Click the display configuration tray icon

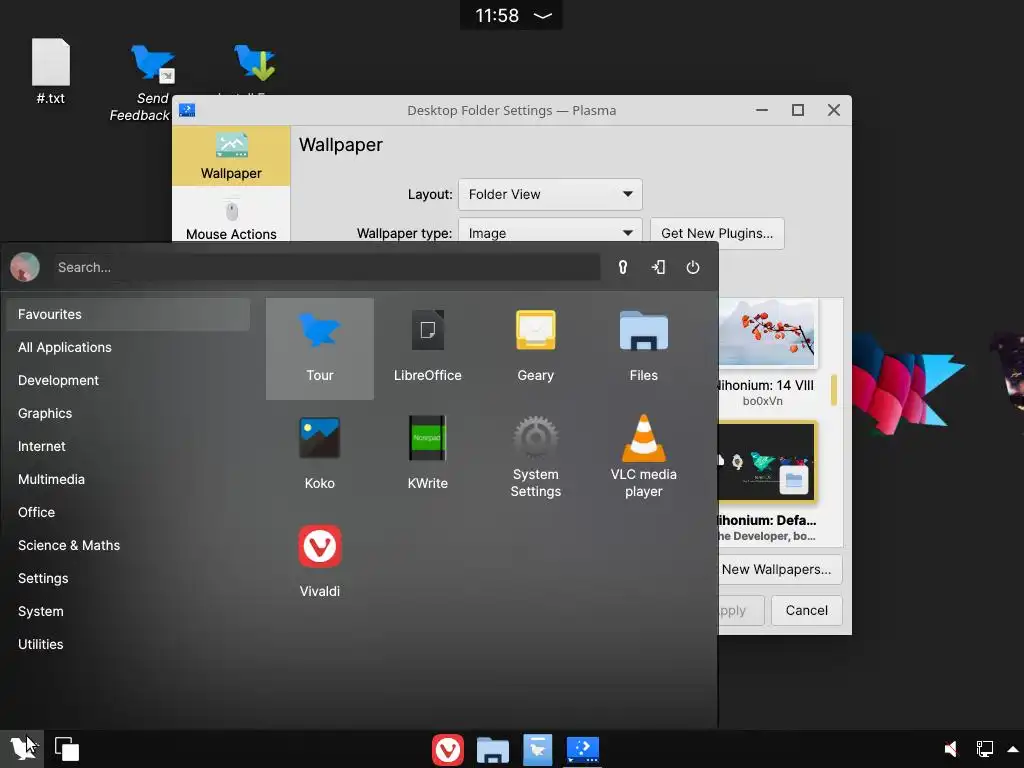point(985,748)
